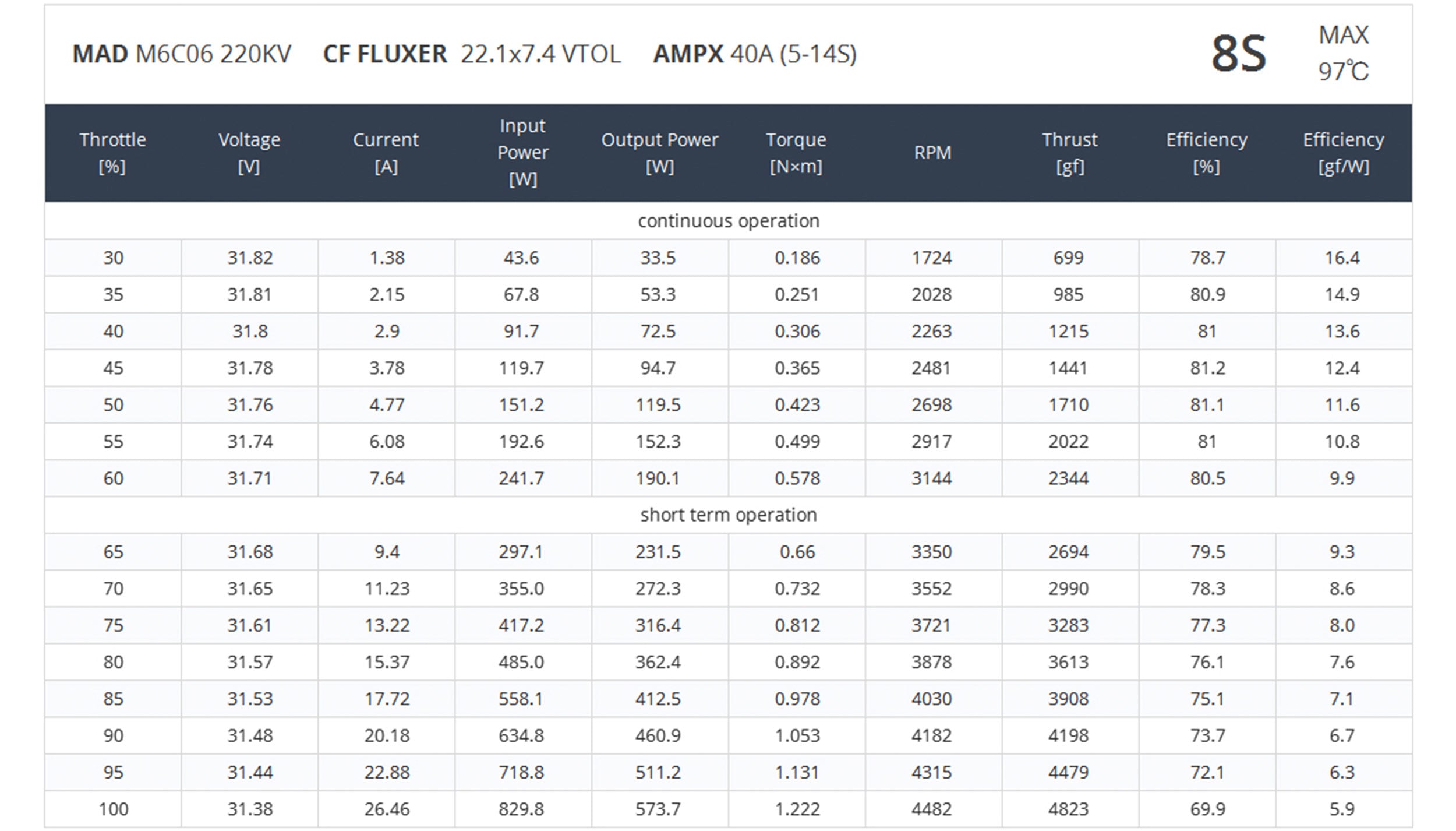The width and height of the screenshot is (1456, 831).
Task: Select the 'continuous operation' section label
Action: coord(728,221)
